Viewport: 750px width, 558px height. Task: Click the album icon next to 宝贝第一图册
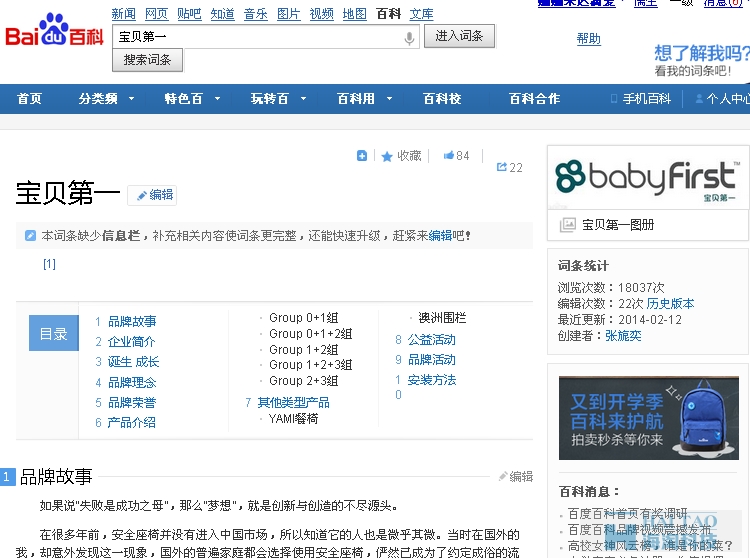pos(567,225)
